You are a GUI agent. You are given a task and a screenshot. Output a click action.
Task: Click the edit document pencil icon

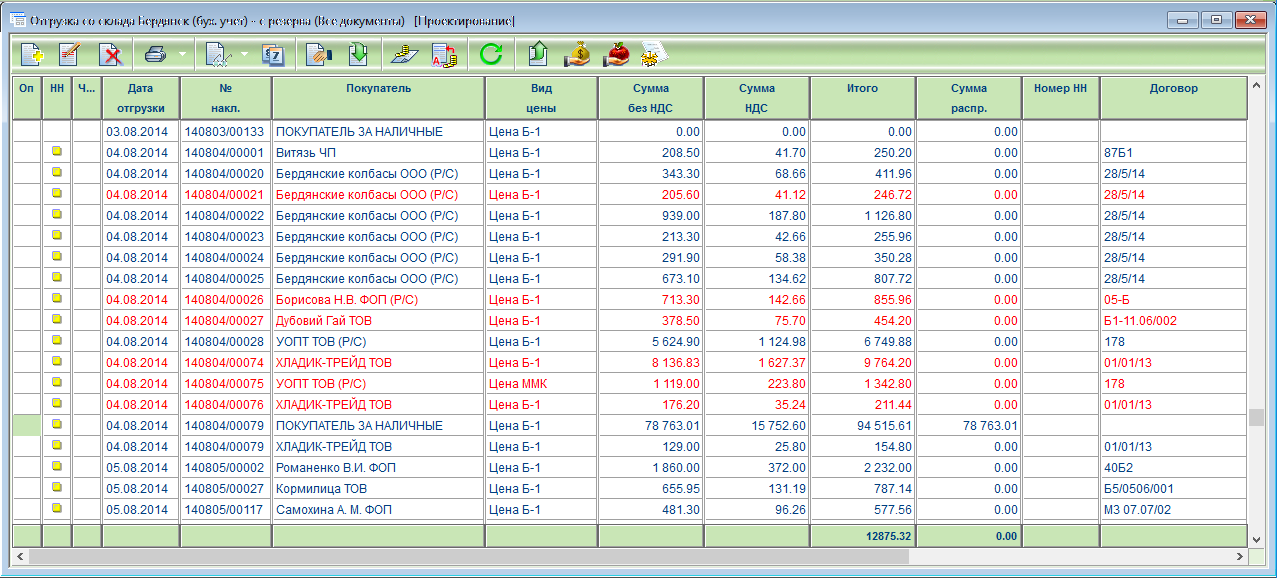(70, 54)
